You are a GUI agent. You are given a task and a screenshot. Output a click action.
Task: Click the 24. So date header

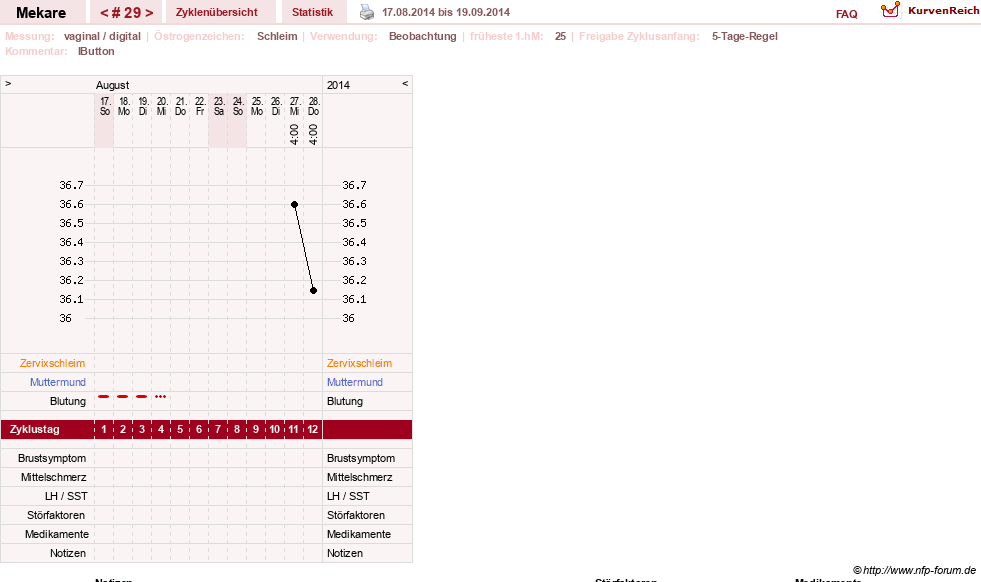pyautogui.click(x=238, y=106)
